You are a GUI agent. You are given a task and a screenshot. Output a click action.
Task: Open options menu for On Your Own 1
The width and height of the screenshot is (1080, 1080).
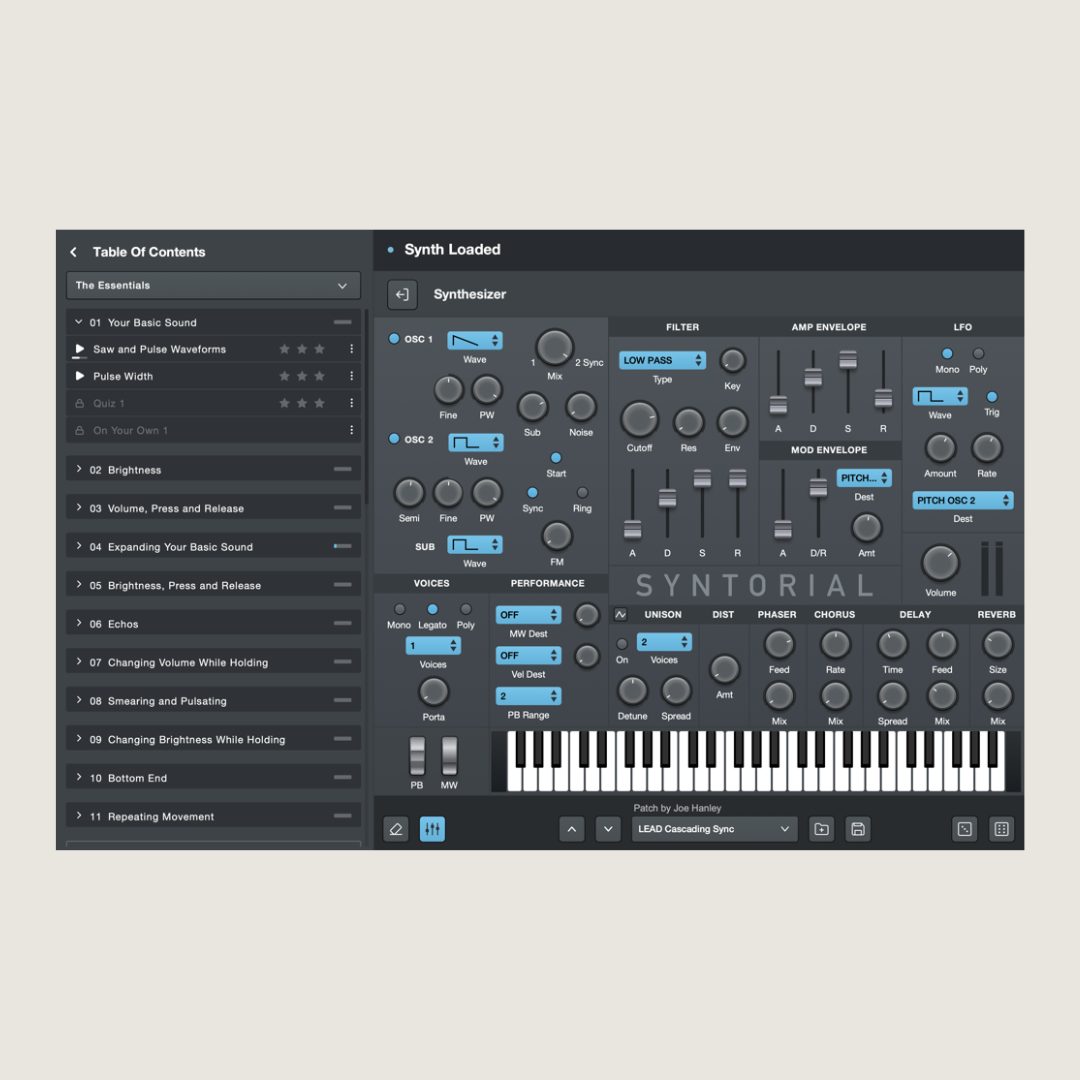(x=351, y=430)
